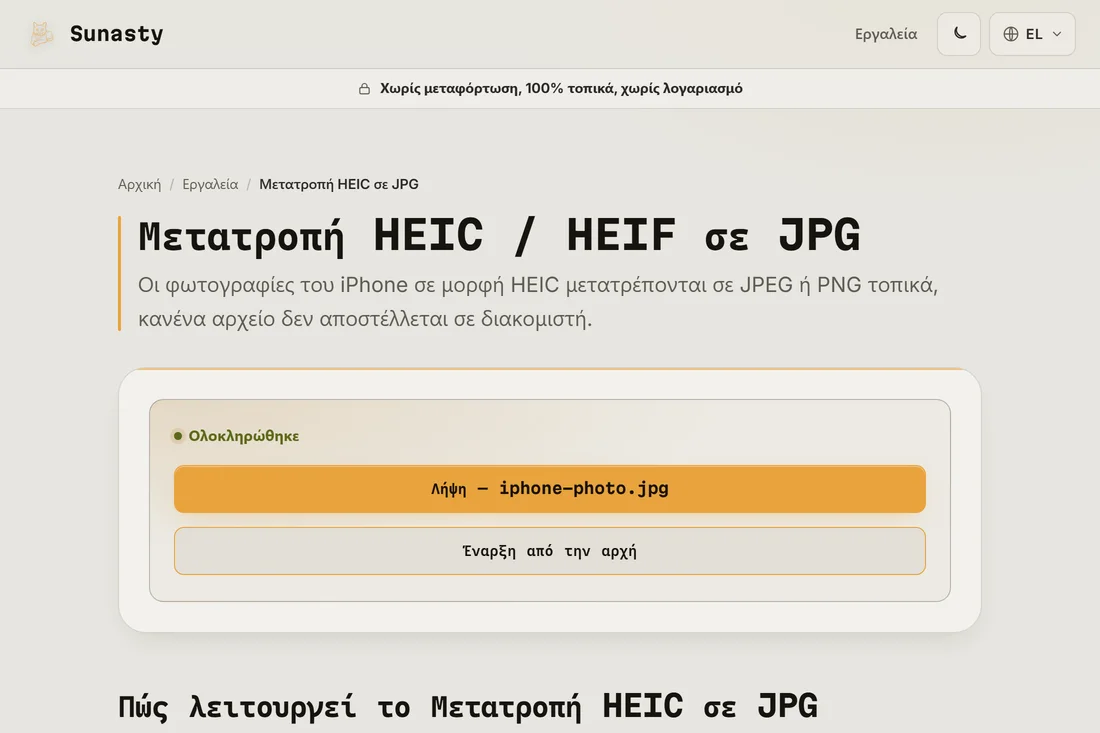Go to Αρχική in the breadcrumb

(x=139, y=184)
